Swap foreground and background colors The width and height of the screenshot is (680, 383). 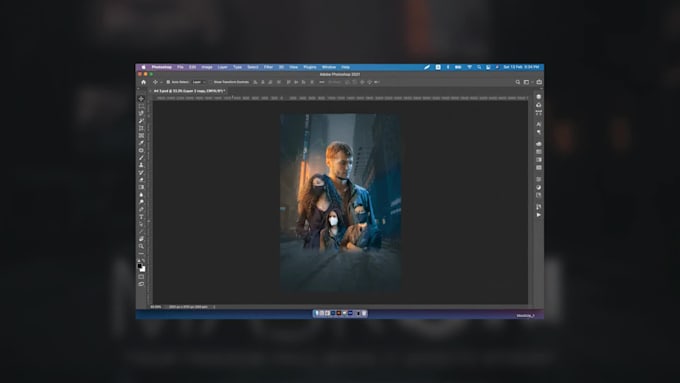click(x=144, y=261)
